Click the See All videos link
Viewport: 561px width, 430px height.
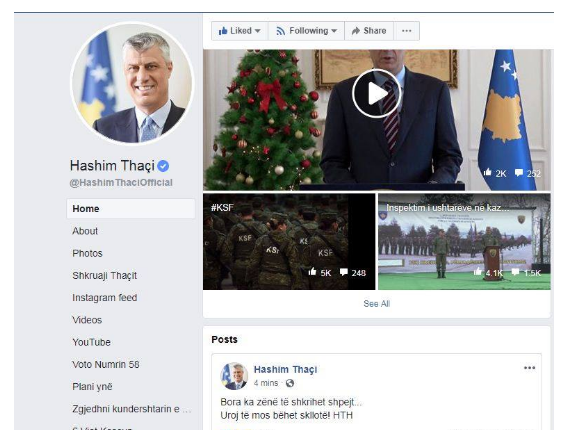click(377, 304)
